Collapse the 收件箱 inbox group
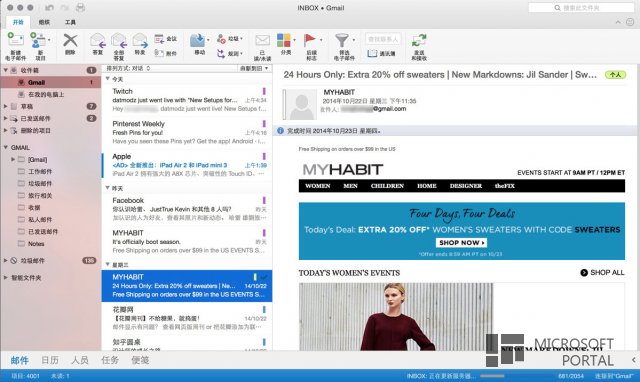 click(6, 70)
